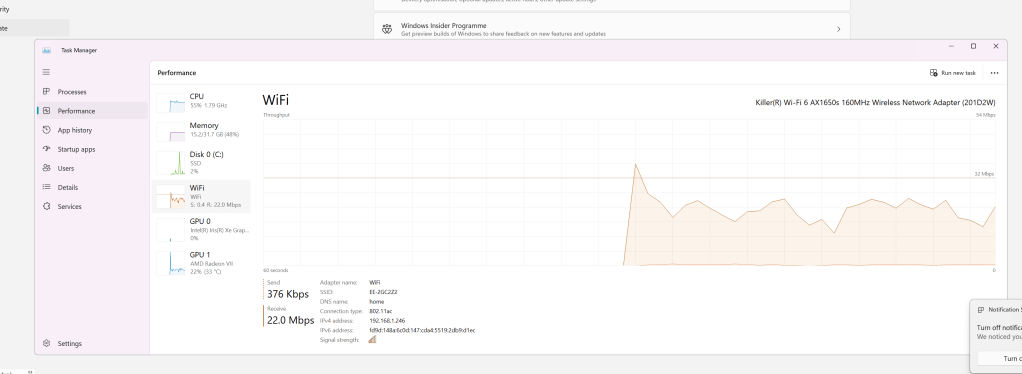Click the 54 Mbps graph scale label
The height and width of the screenshot is (374, 1022).
point(986,115)
